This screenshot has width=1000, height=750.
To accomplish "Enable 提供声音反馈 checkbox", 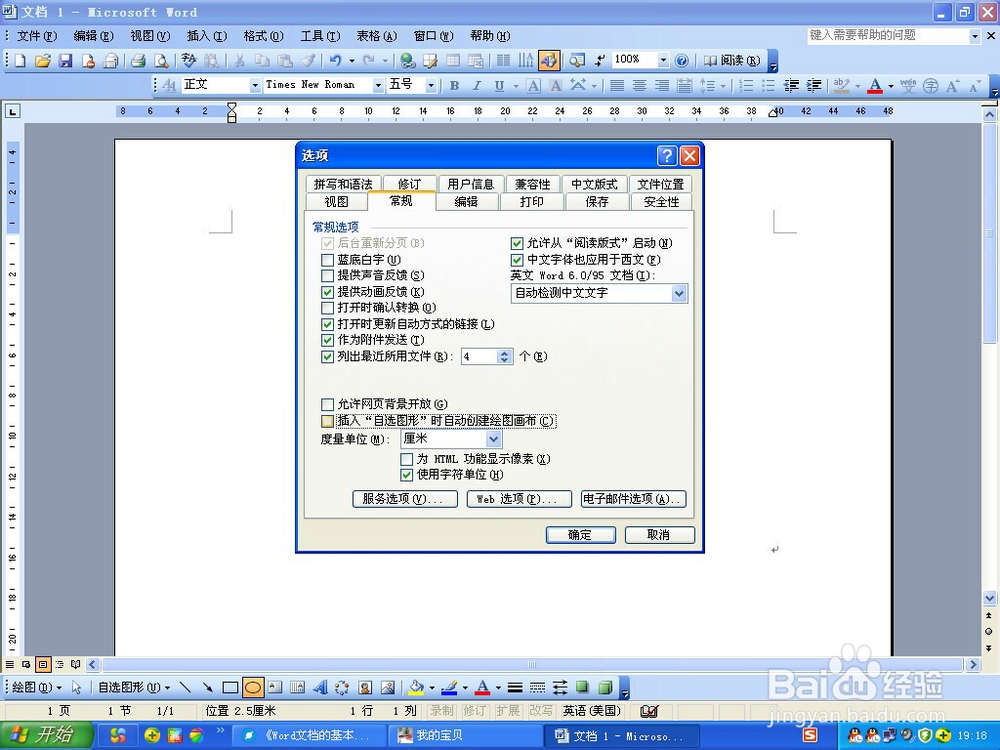I will coord(328,276).
